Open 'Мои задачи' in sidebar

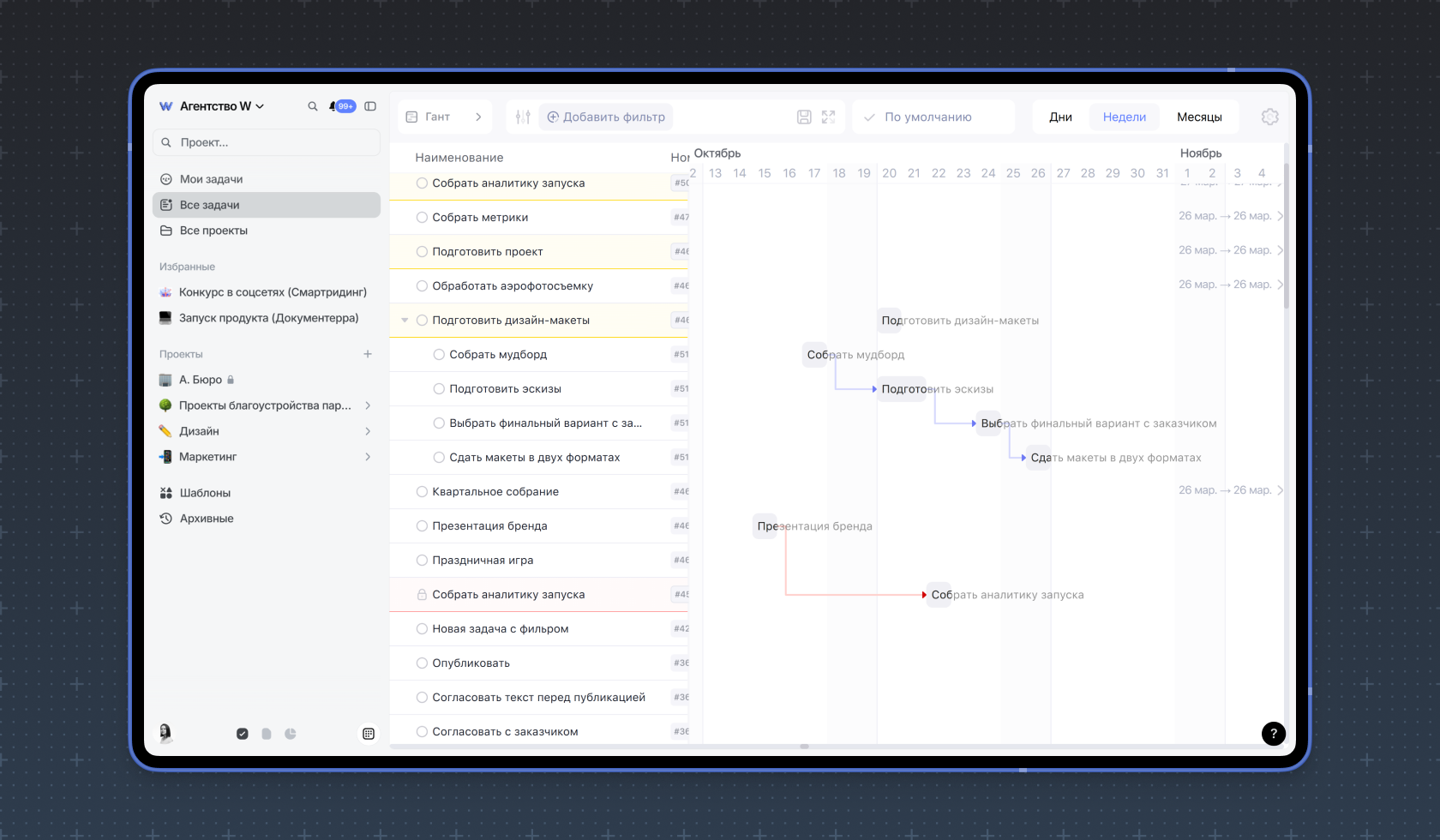211,179
